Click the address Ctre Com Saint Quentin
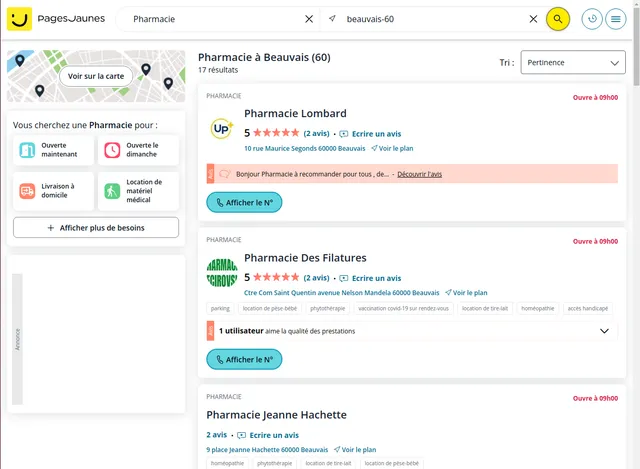The height and width of the screenshot is (469, 640). pyautogui.click(x=342, y=293)
